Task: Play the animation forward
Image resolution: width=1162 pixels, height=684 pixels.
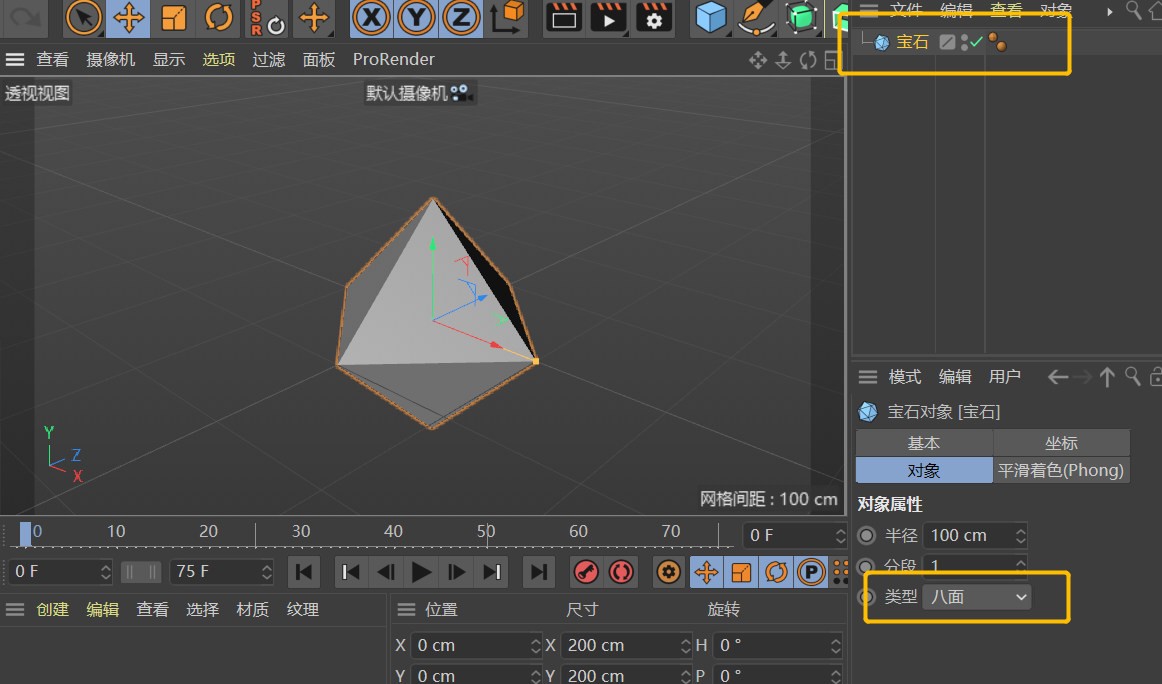Action: tap(421, 572)
